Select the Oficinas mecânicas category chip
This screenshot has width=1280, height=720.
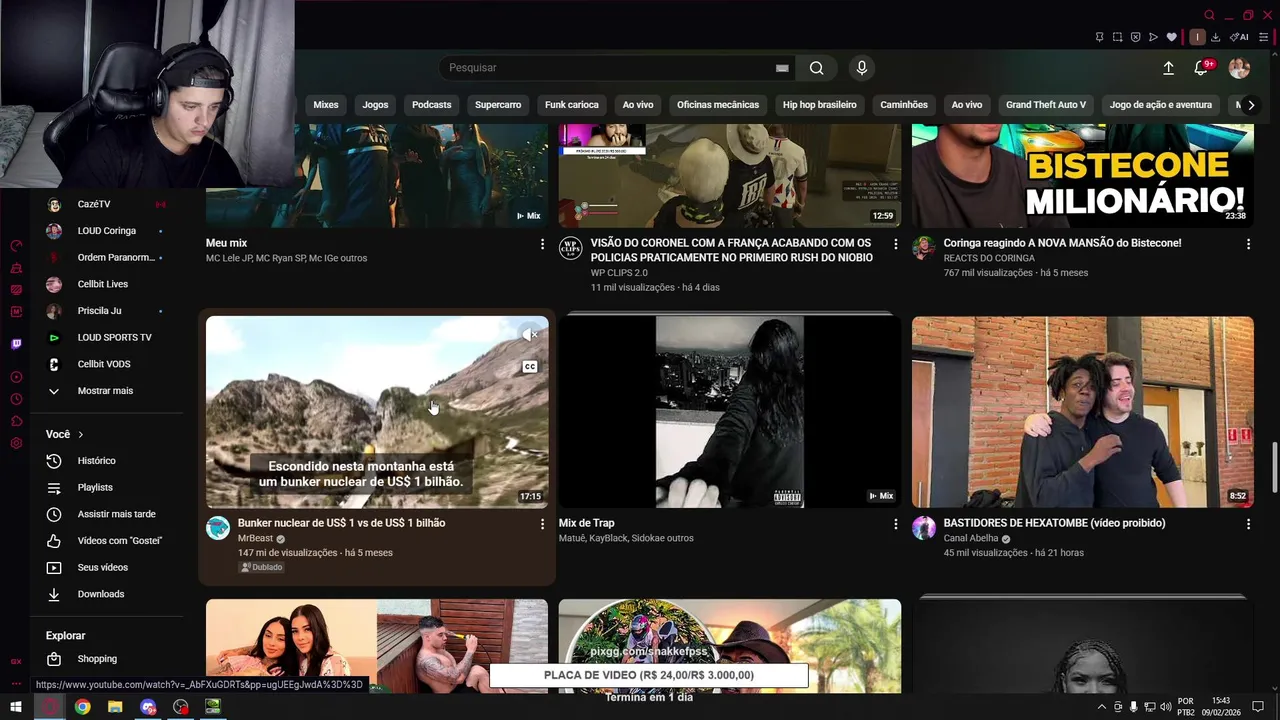718,105
